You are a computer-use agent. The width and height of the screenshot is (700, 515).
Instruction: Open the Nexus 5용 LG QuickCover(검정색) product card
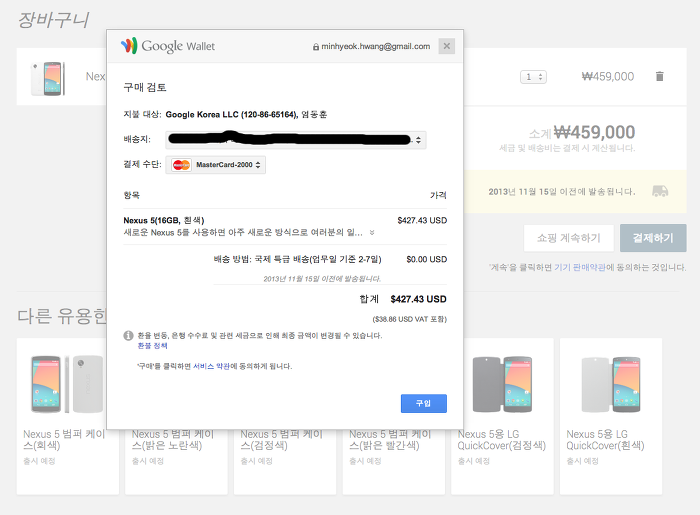(502, 416)
